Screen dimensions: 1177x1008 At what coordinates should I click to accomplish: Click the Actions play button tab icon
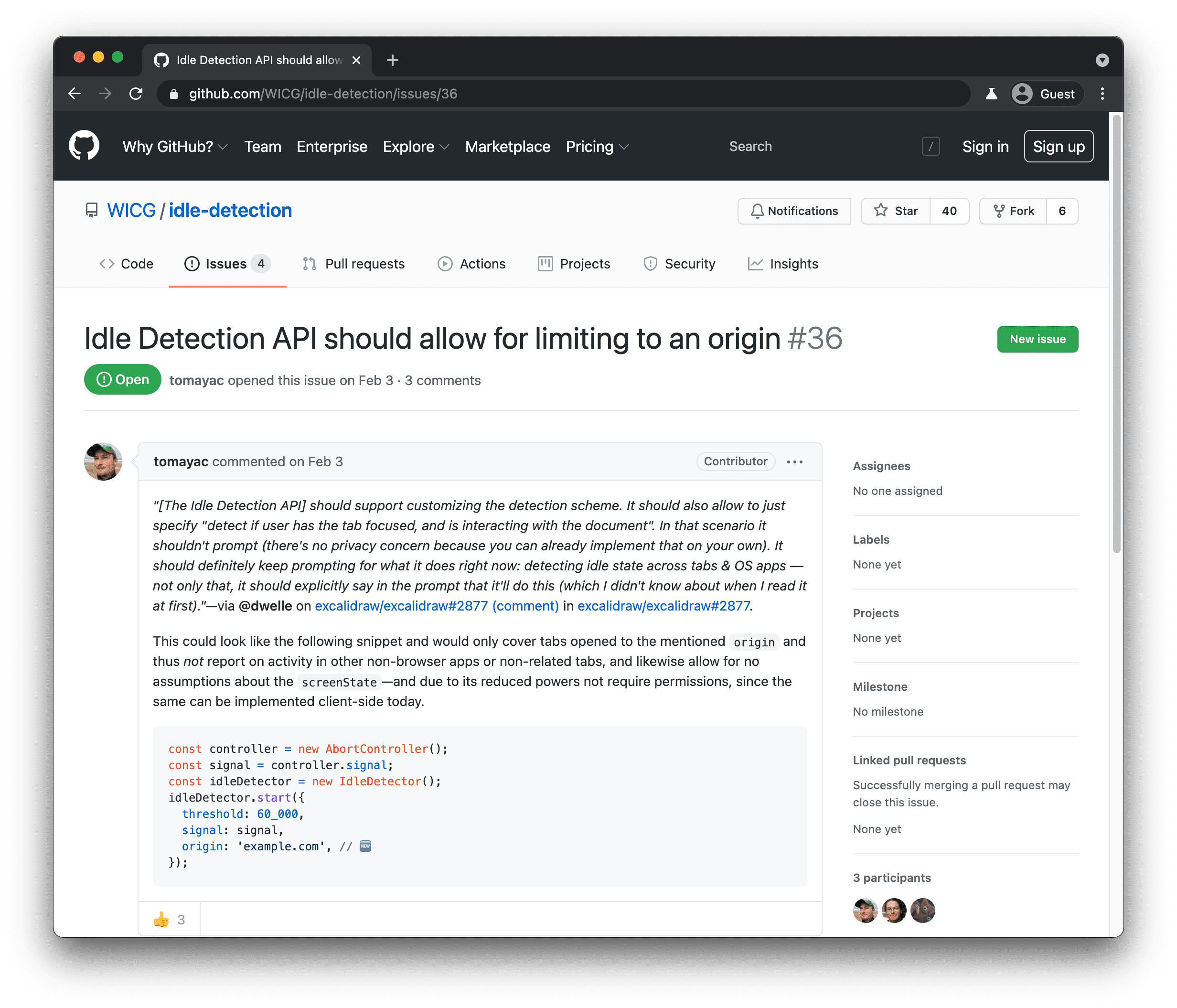click(x=443, y=264)
